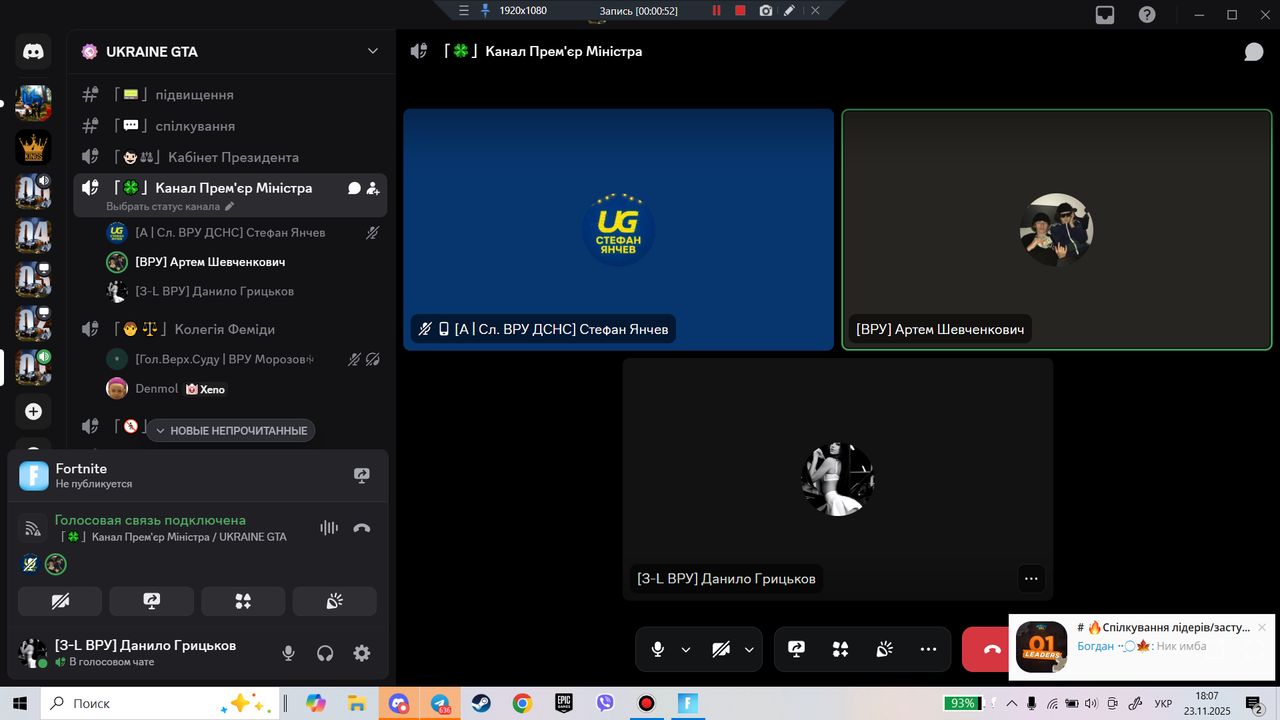
Task: Open soundboard in left voice panel
Action: click(x=334, y=601)
